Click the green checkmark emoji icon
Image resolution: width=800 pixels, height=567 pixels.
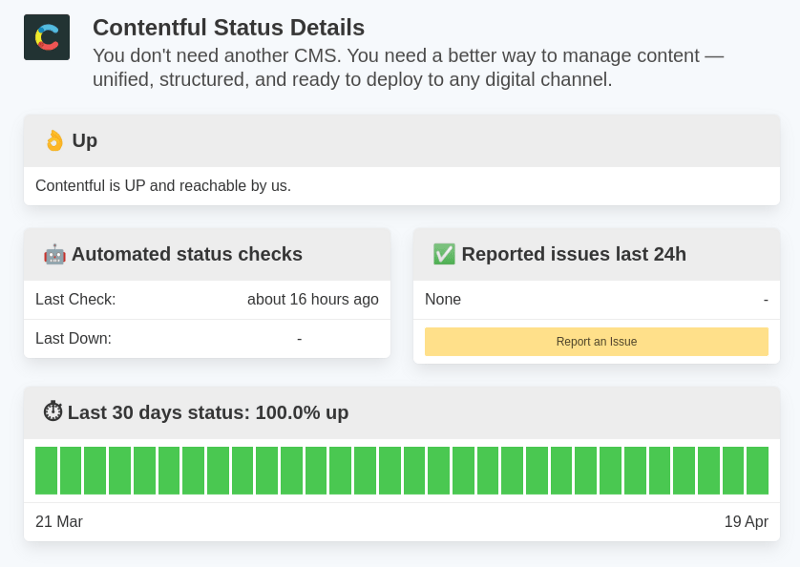click(444, 254)
